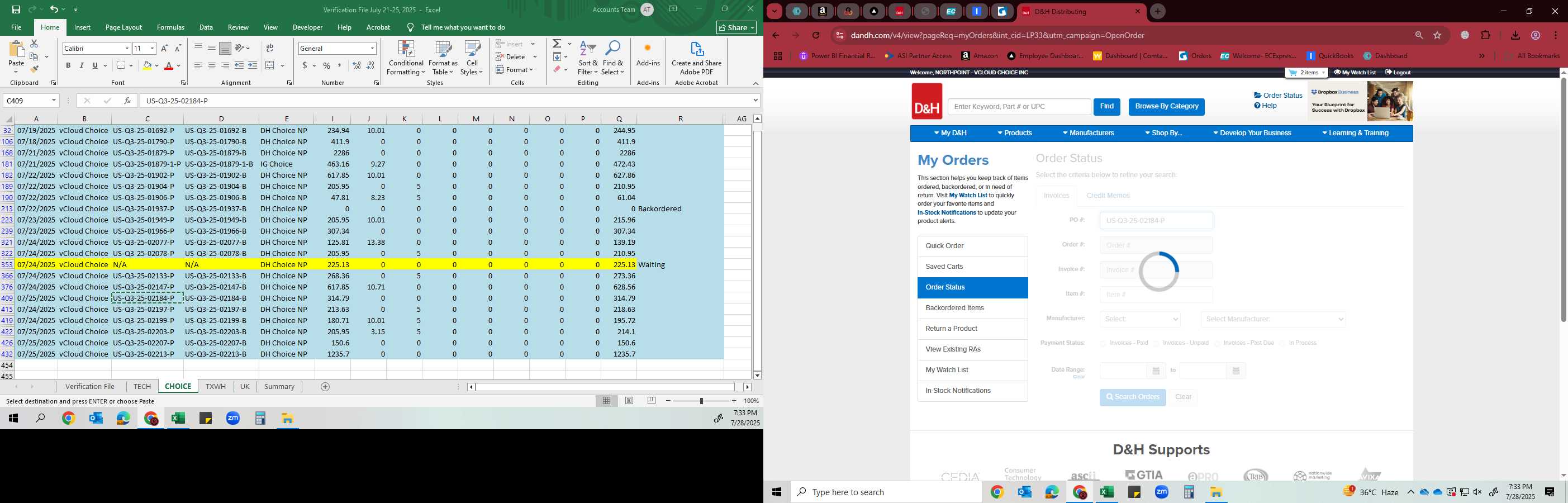Image resolution: width=1568 pixels, height=503 pixels.
Task: Click Create and Share Adobe PDF
Action: (x=696, y=58)
